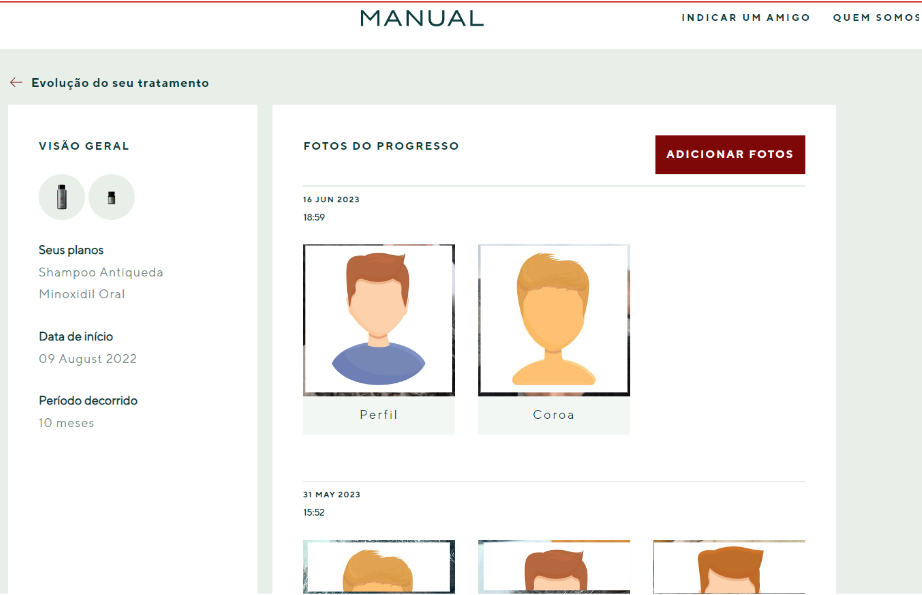Image resolution: width=922 pixels, height=595 pixels.
Task: Click the Fotos do Progresso heading
Action: 381,146
